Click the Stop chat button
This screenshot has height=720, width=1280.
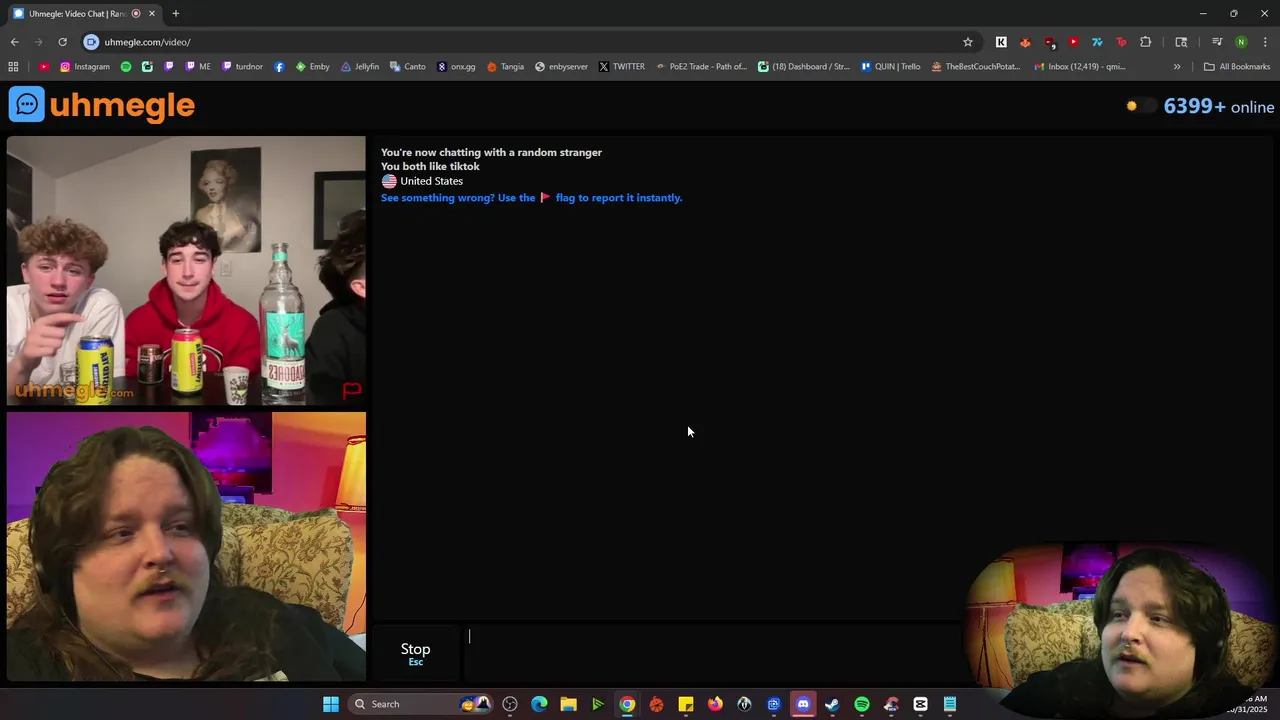[415, 654]
